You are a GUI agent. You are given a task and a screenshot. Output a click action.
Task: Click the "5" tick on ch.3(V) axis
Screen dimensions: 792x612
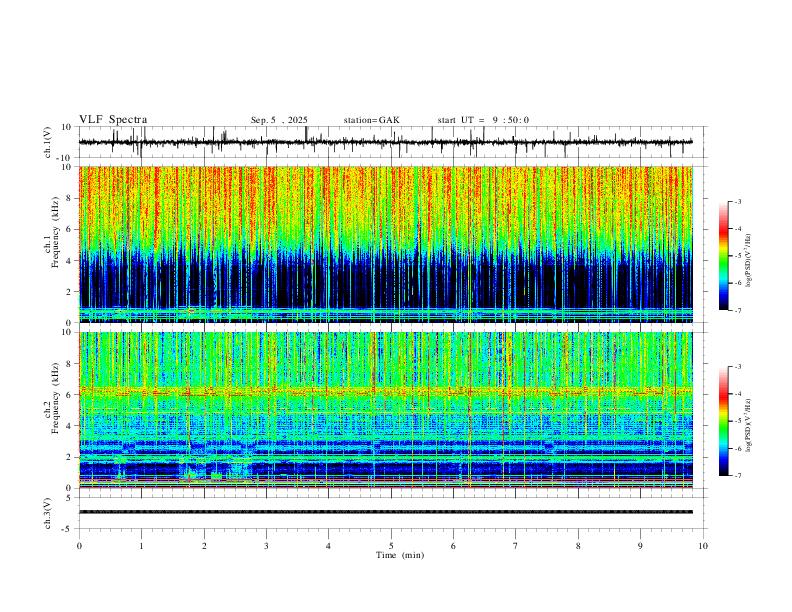[x=70, y=497]
